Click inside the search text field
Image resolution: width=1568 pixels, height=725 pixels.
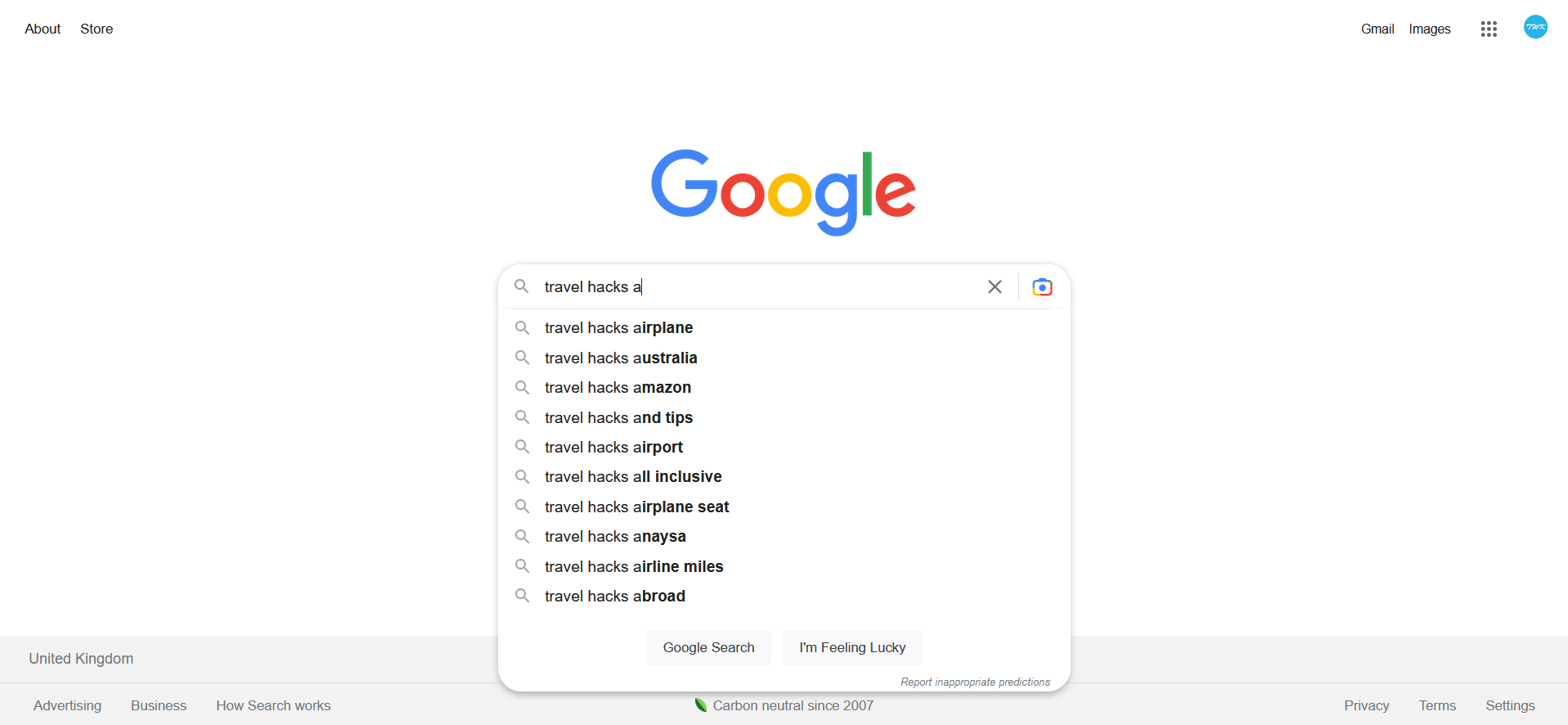(x=761, y=286)
